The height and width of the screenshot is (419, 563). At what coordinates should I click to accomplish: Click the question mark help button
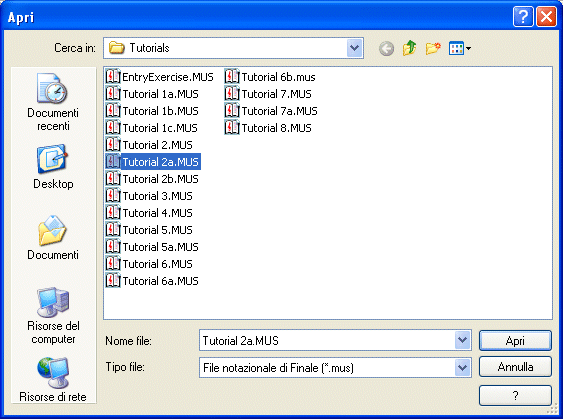(515, 395)
